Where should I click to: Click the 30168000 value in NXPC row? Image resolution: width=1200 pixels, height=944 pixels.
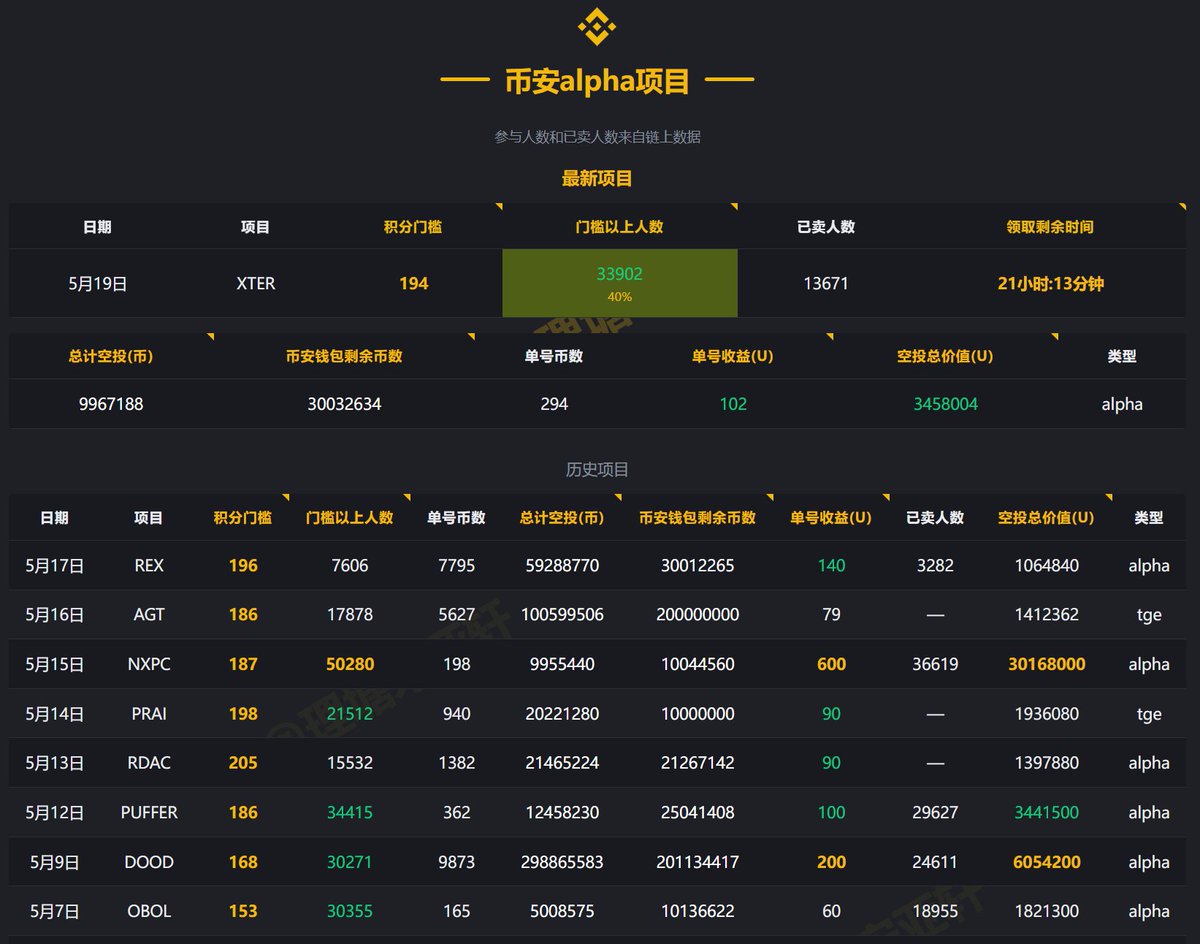(x=1047, y=664)
